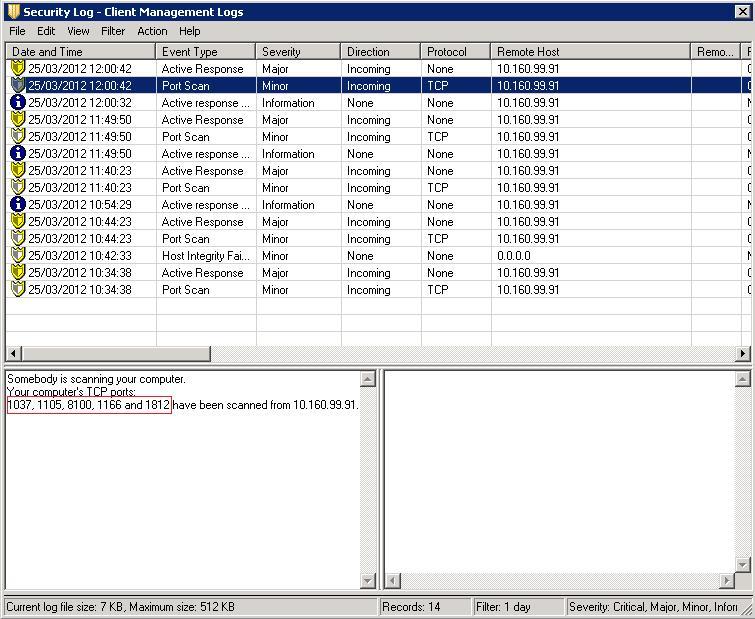Click yellow shield icon of 10:44:23 Active Response

coord(18,221)
